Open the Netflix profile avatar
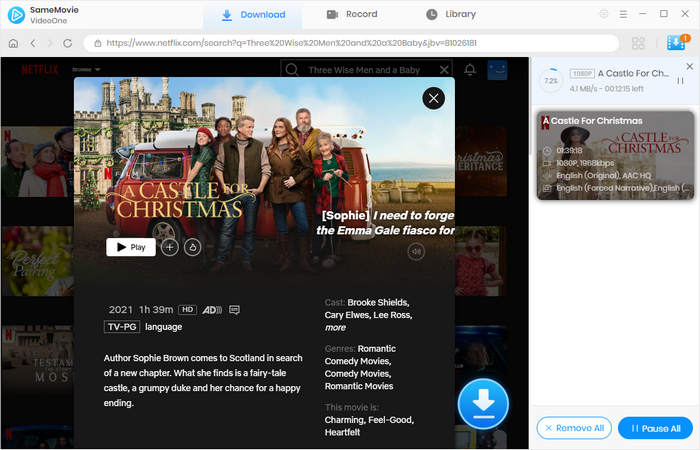 point(497,70)
